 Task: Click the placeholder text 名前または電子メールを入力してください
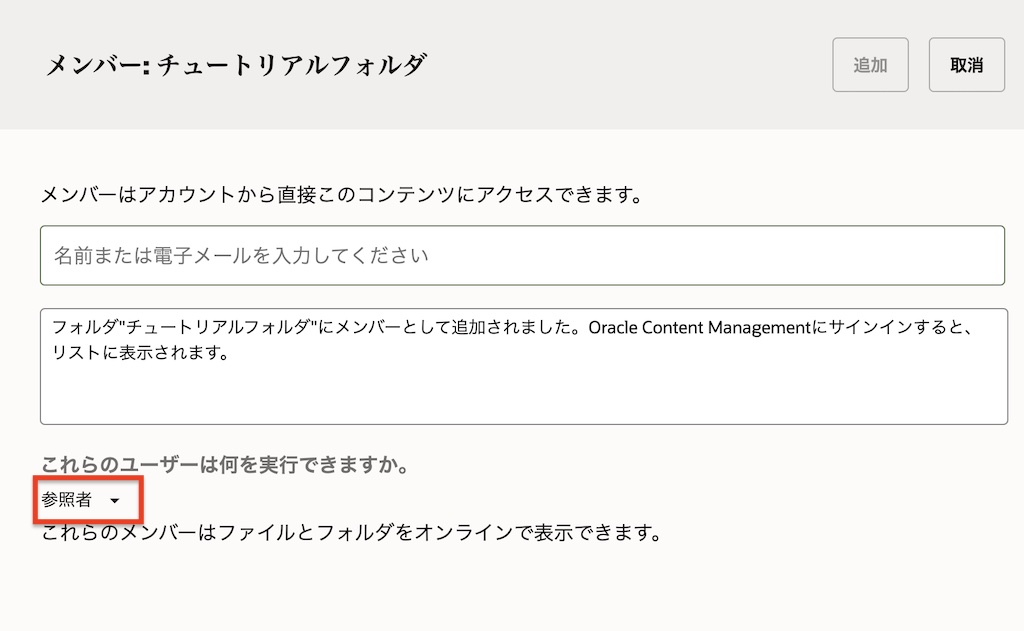click(241, 256)
